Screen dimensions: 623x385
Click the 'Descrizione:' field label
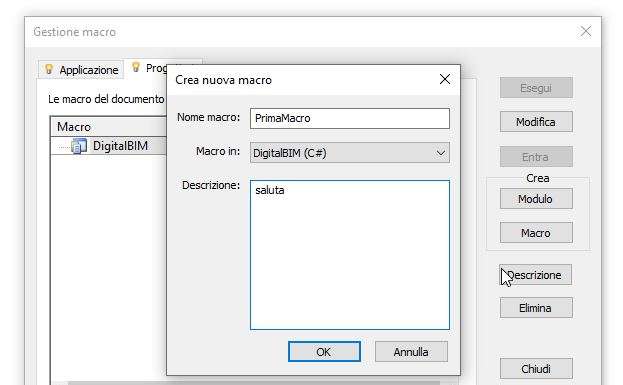211,185
